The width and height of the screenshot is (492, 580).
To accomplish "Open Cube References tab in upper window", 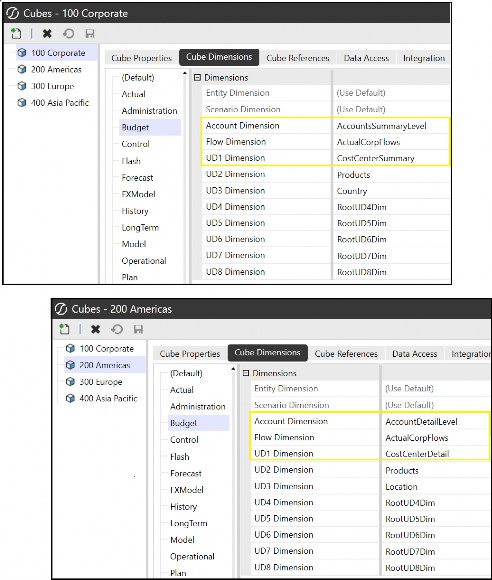I will [298, 58].
